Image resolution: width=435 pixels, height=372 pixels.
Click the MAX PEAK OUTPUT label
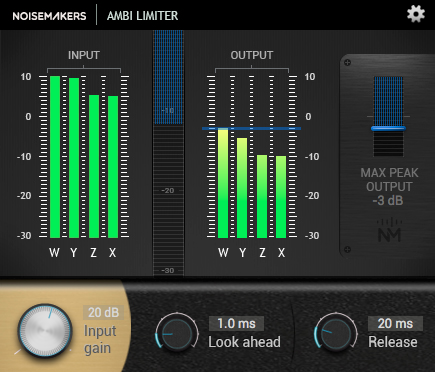[389, 180]
